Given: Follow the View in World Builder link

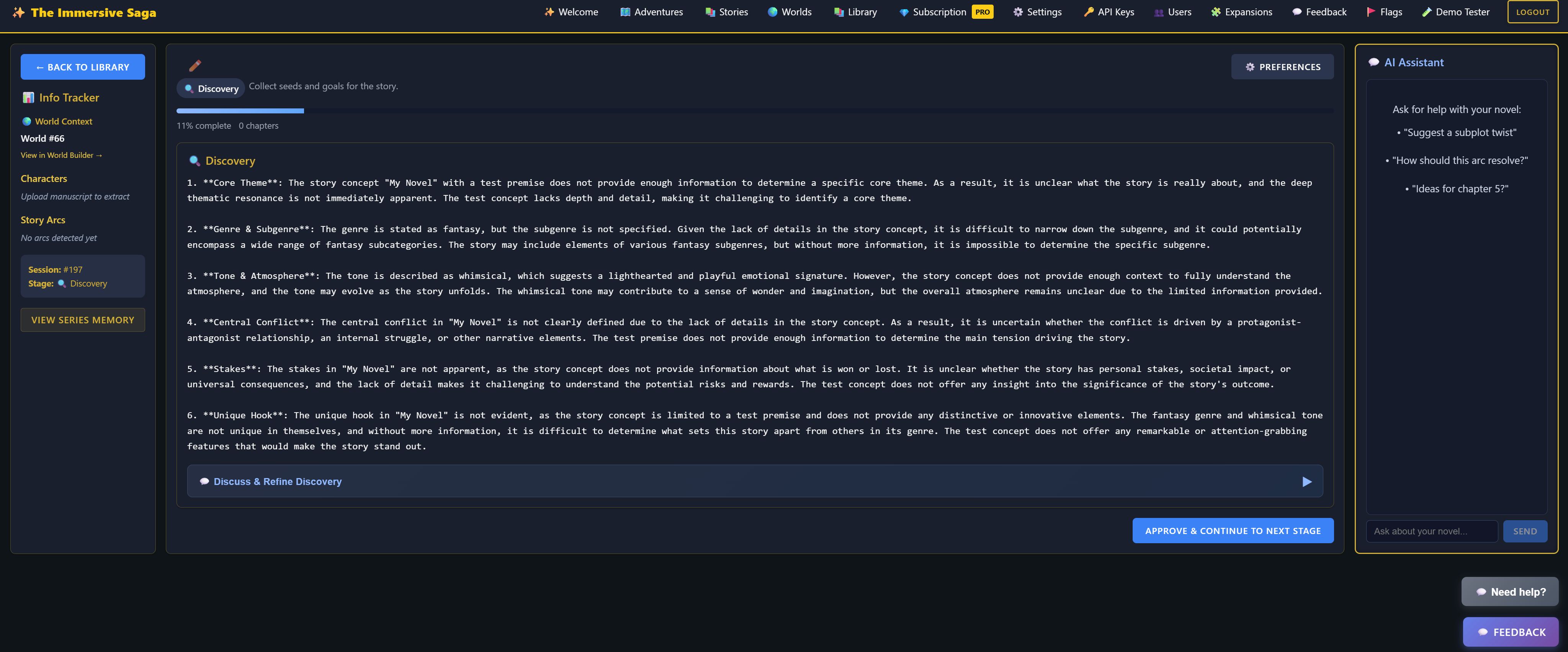Looking at the screenshot, I should point(61,155).
